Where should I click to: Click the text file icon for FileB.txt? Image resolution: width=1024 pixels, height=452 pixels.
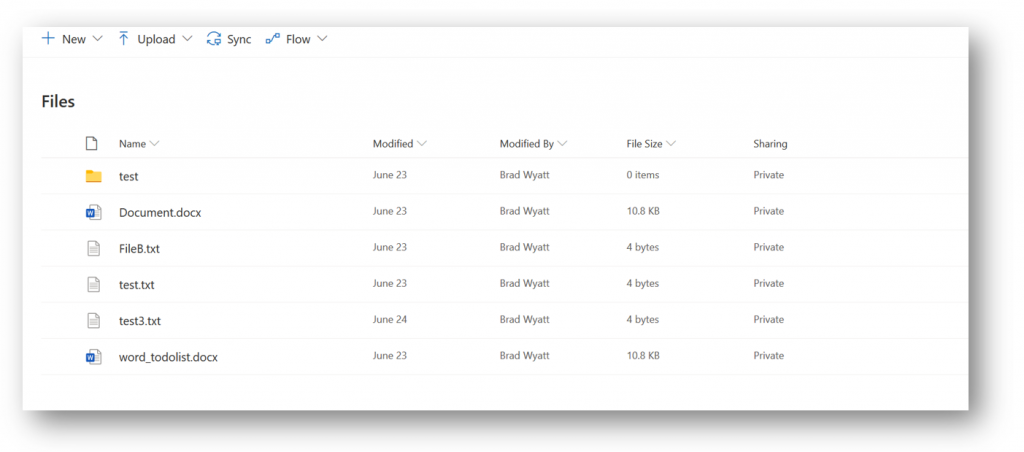coord(93,248)
